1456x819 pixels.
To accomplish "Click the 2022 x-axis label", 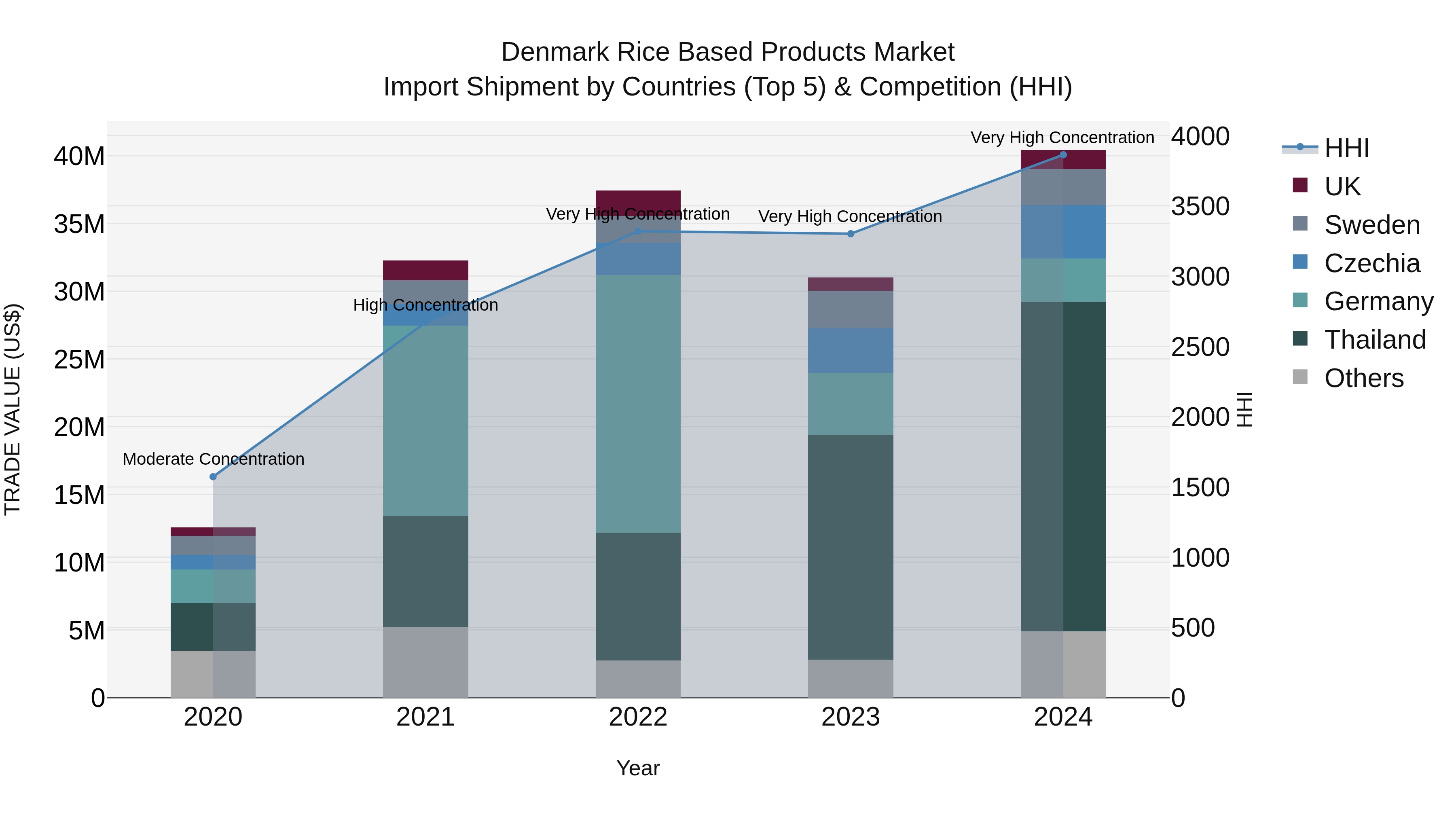I will click(x=638, y=717).
